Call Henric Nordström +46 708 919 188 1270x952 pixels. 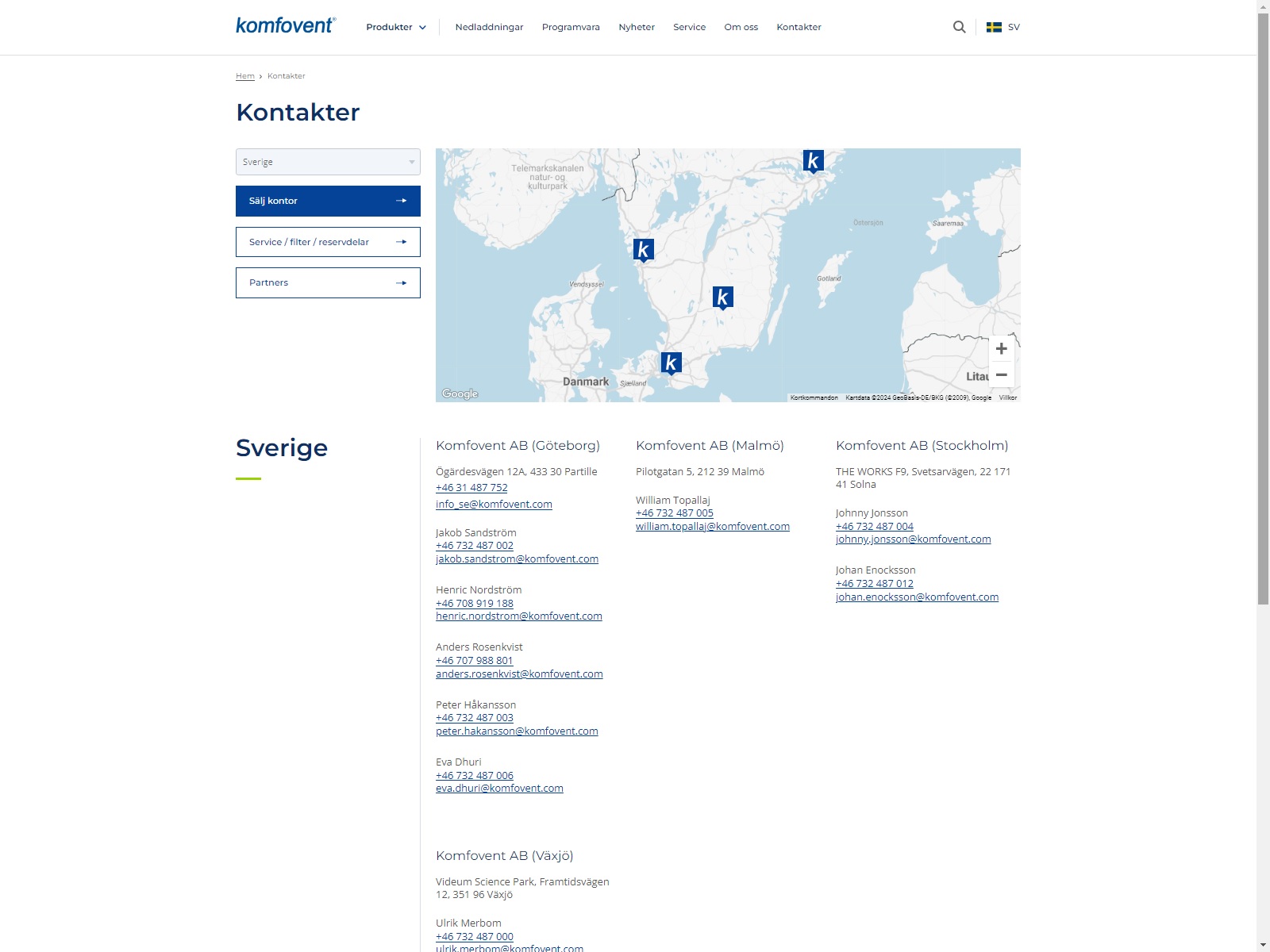(475, 603)
